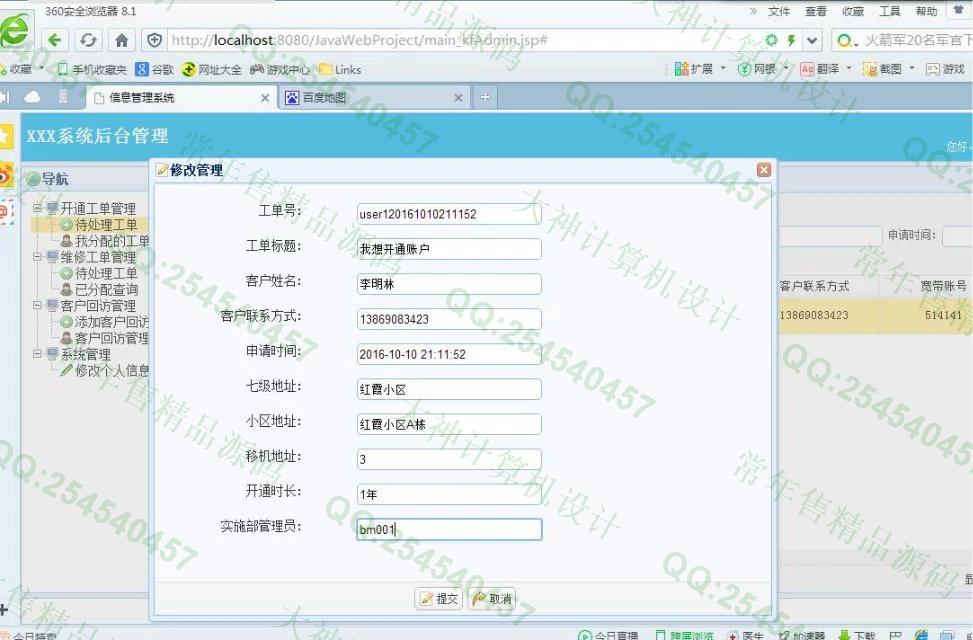Open the 网址大全 bookmark
Viewport: 973px width, 640px height.
coord(212,70)
